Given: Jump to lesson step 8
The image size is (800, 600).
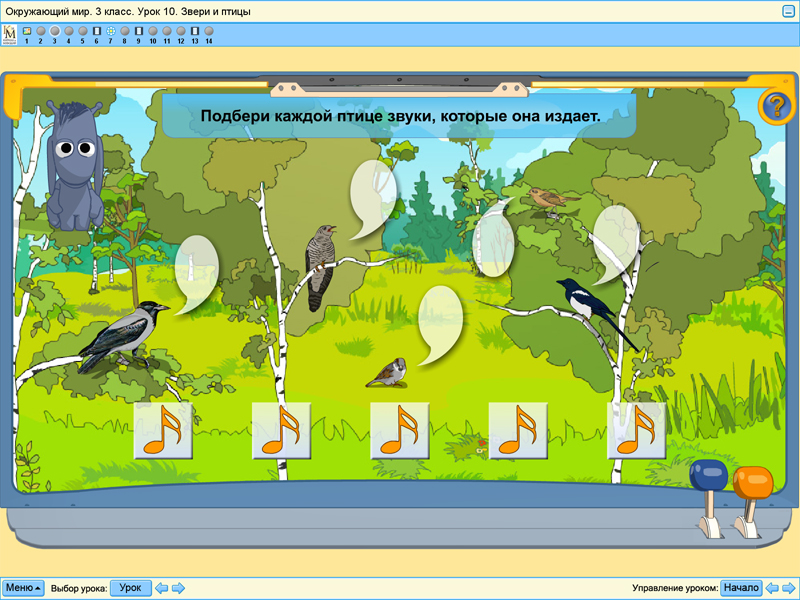Looking at the screenshot, I should (x=124, y=31).
